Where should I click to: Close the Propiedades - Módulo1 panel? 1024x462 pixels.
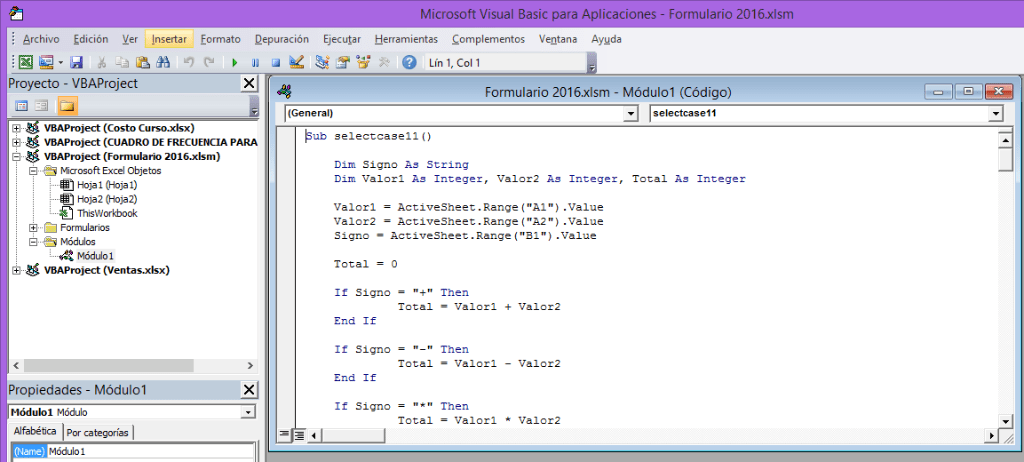[249, 390]
